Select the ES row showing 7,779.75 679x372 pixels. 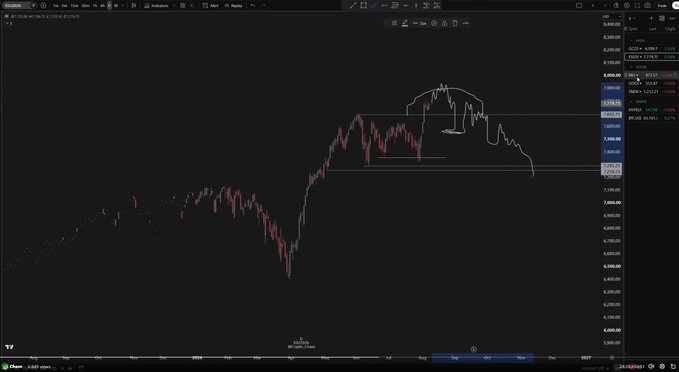pos(652,57)
